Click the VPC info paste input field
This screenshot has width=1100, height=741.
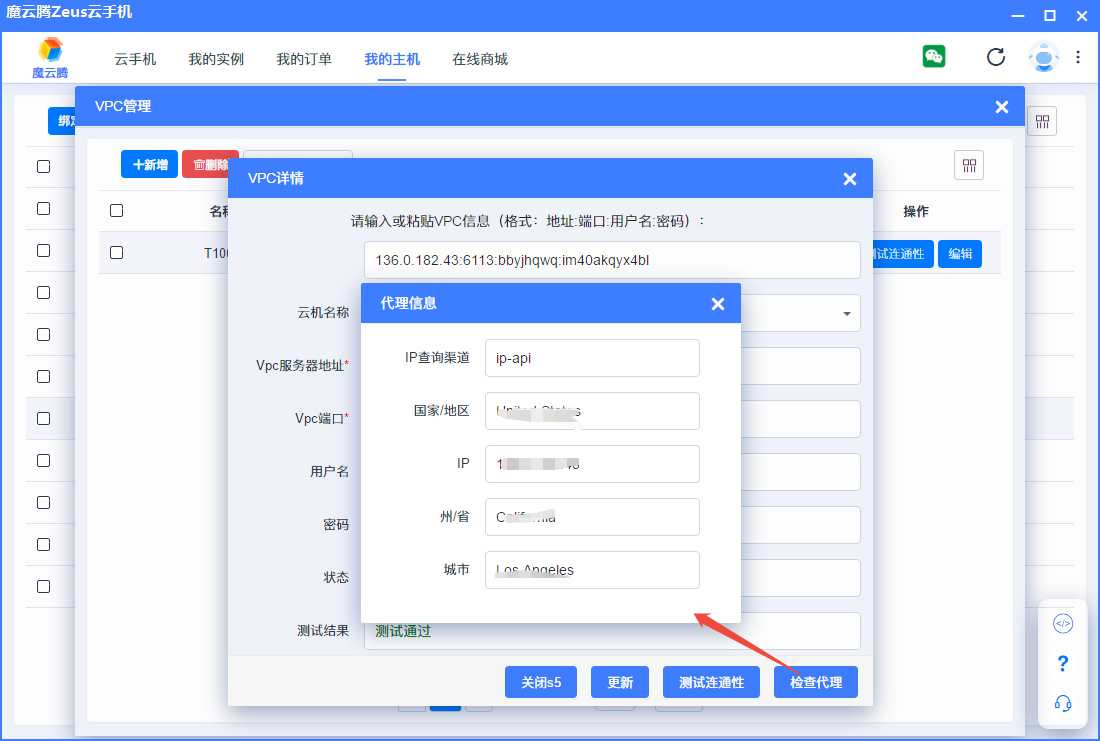[x=611, y=260]
